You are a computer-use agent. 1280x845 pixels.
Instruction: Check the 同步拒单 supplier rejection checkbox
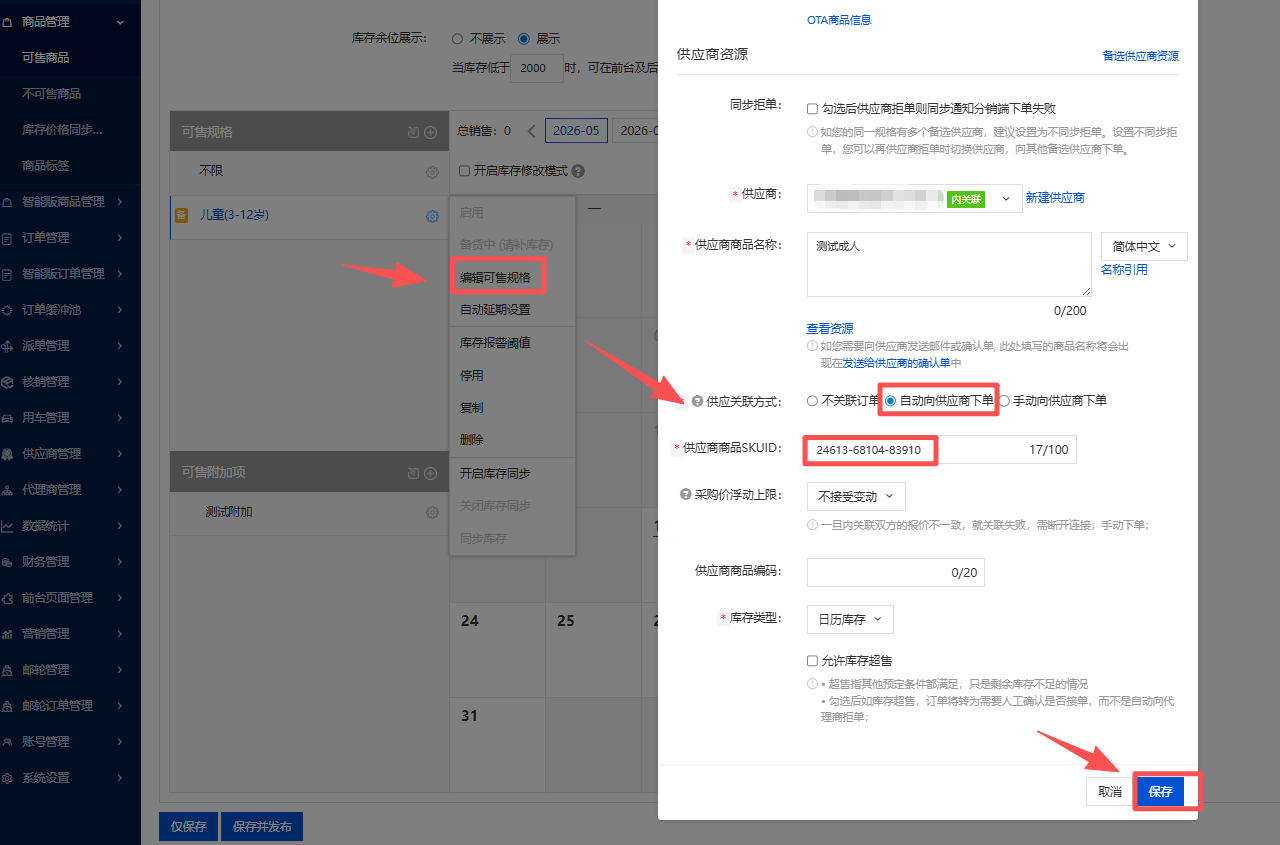[813, 108]
